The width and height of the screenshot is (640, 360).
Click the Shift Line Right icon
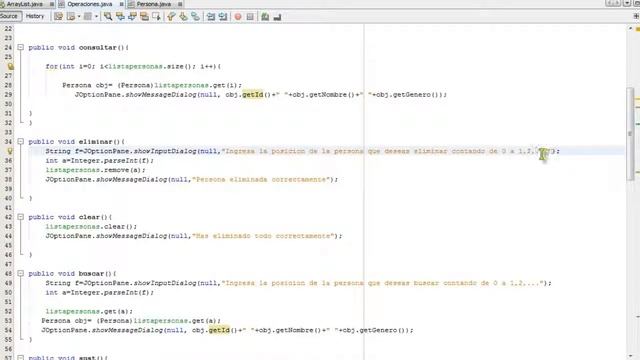tap(223, 17)
